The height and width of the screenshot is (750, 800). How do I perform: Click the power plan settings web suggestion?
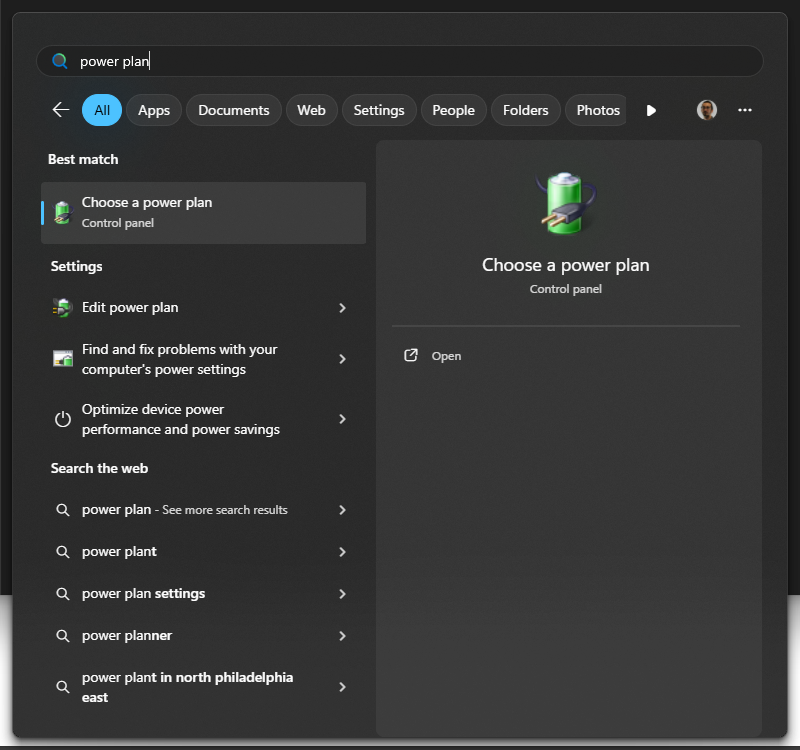tap(143, 594)
